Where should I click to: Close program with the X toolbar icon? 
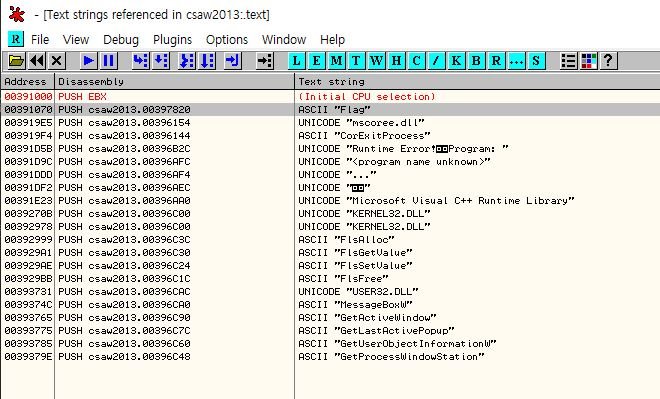coord(57,61)
